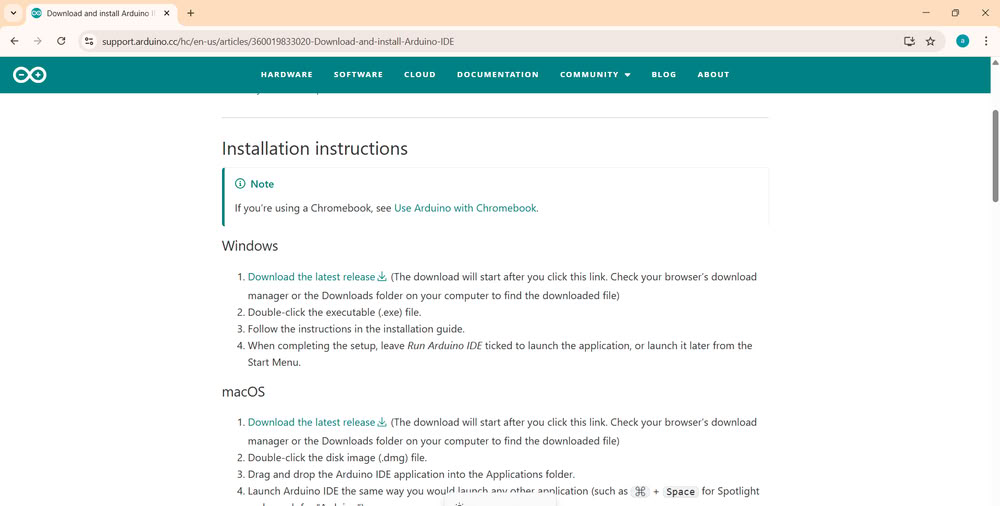Open the Documentation menu item

[497, 75]
